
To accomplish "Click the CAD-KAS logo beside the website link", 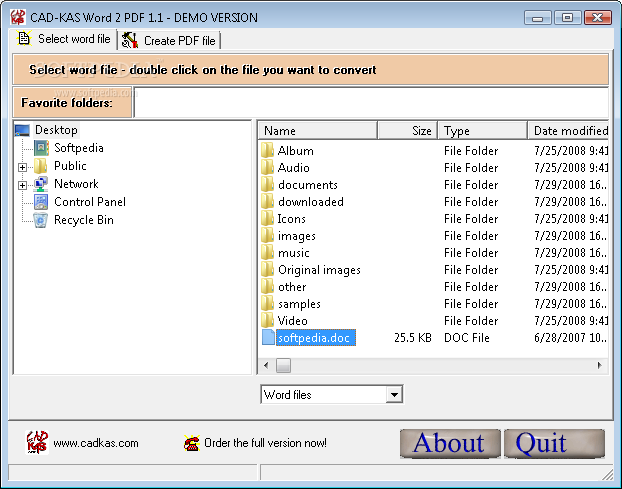I will pyautogui.click(x=36, y=442).
